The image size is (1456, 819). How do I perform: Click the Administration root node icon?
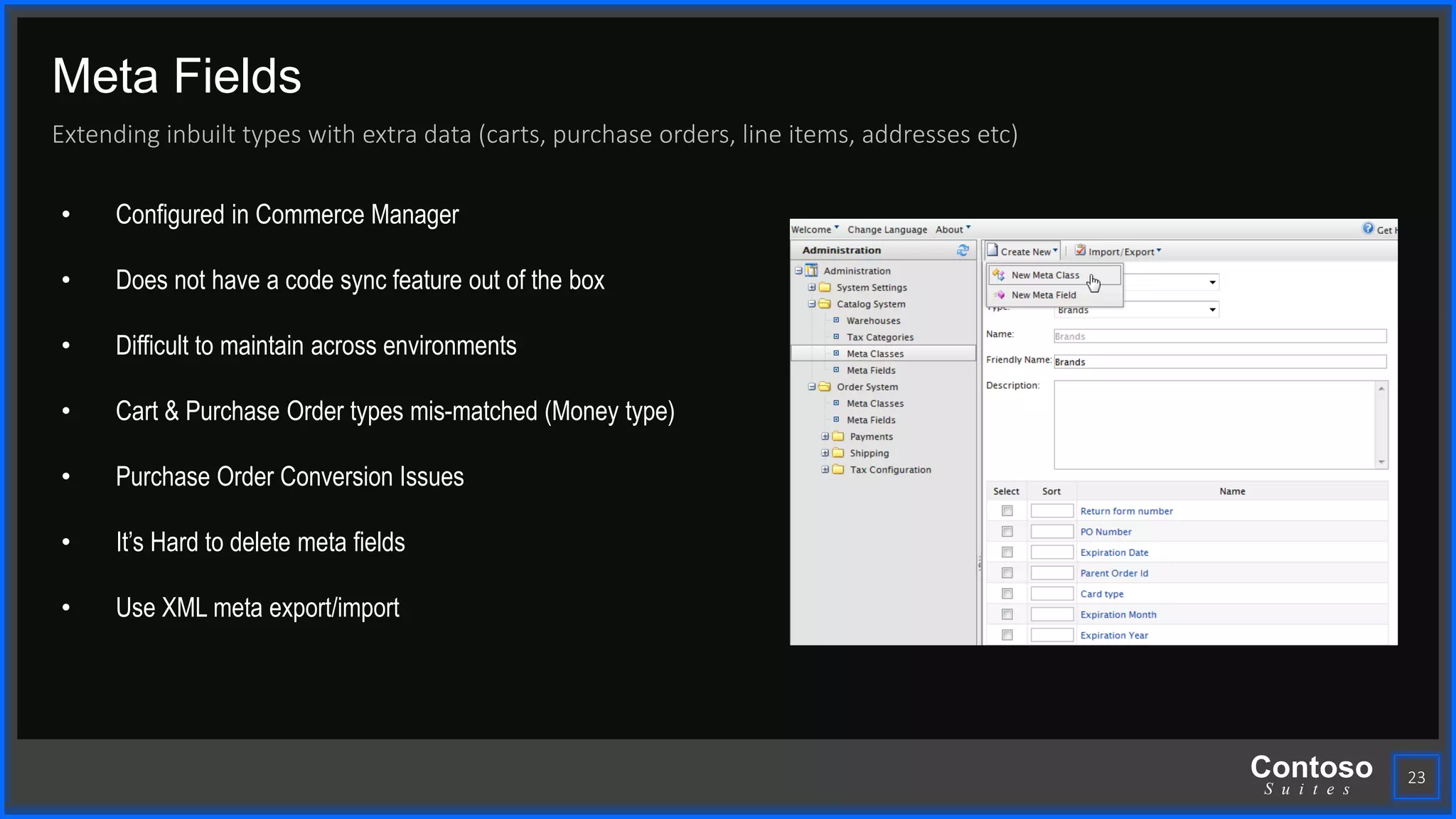point(811,271)
